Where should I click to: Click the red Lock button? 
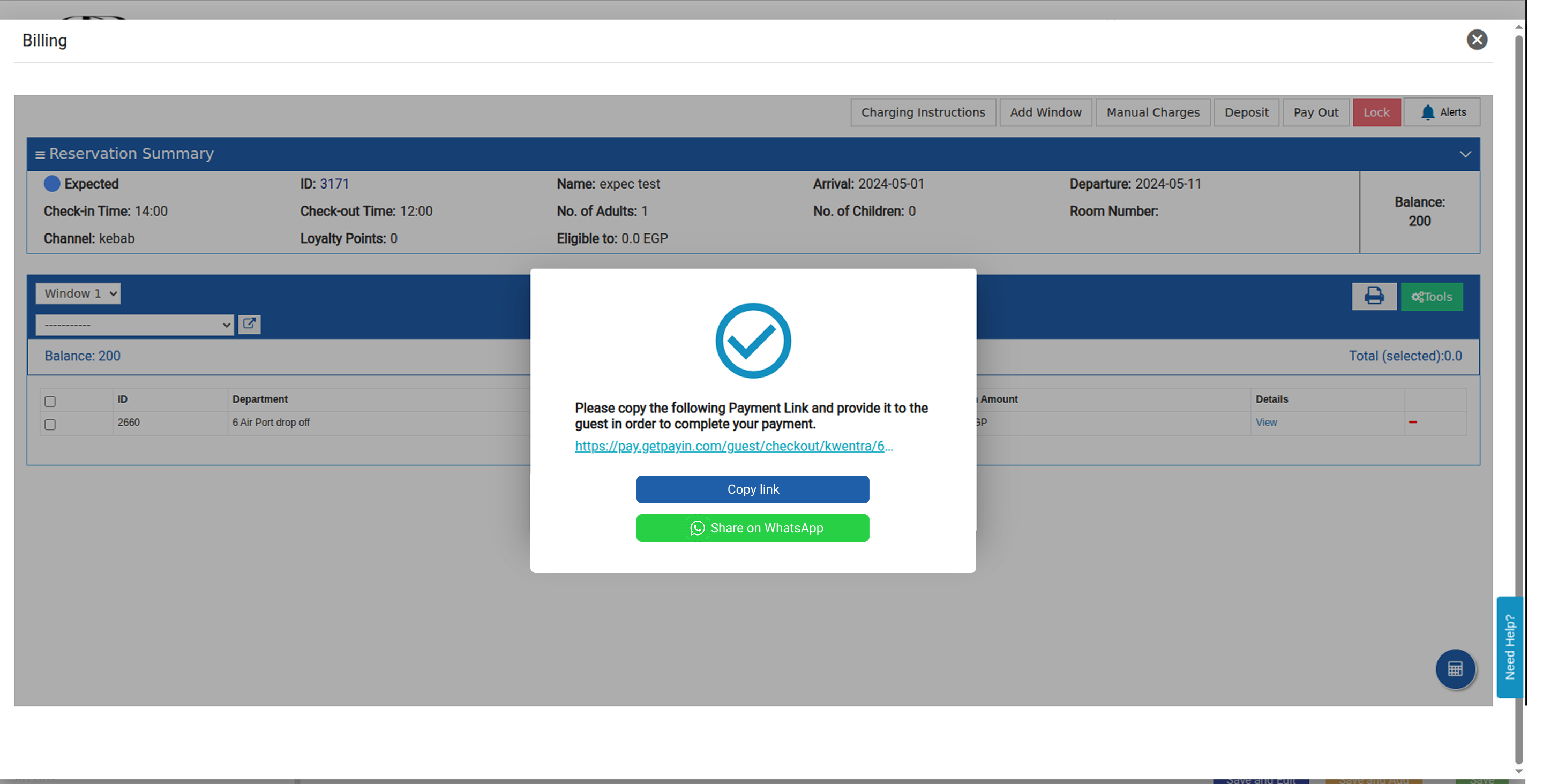point(1376,112)
